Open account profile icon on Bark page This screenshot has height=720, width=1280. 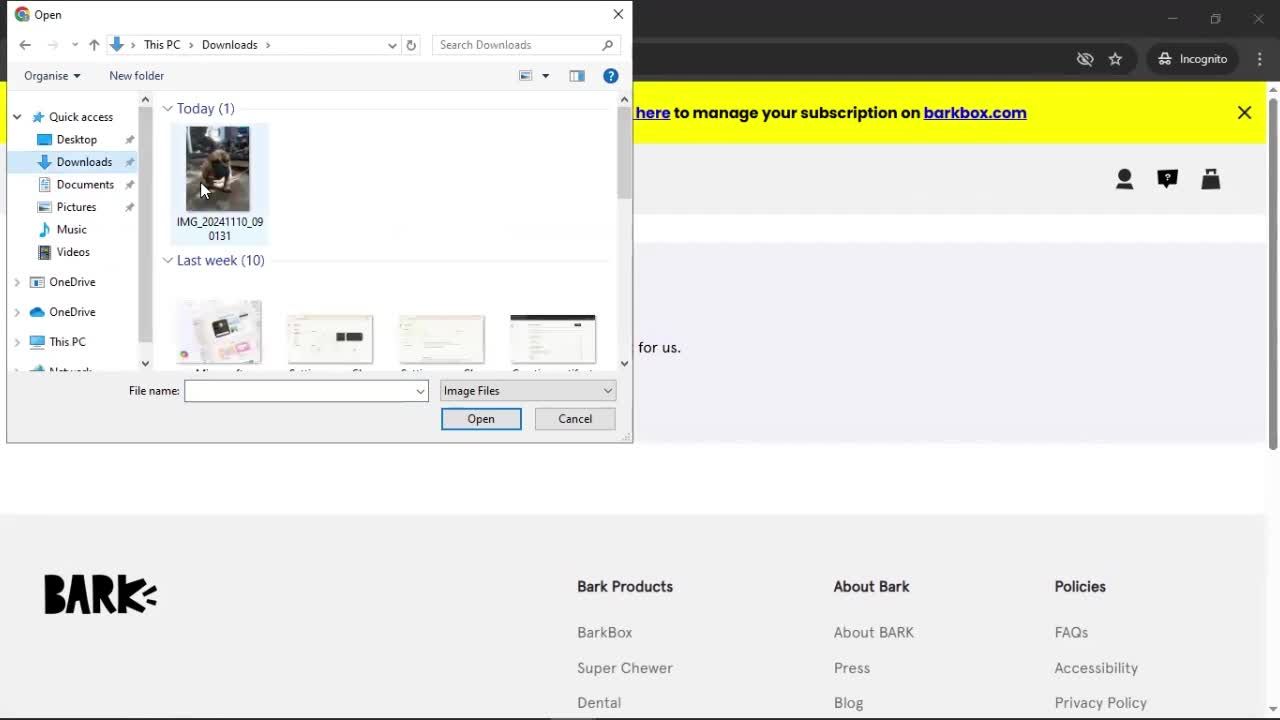tap(1124, 179)
